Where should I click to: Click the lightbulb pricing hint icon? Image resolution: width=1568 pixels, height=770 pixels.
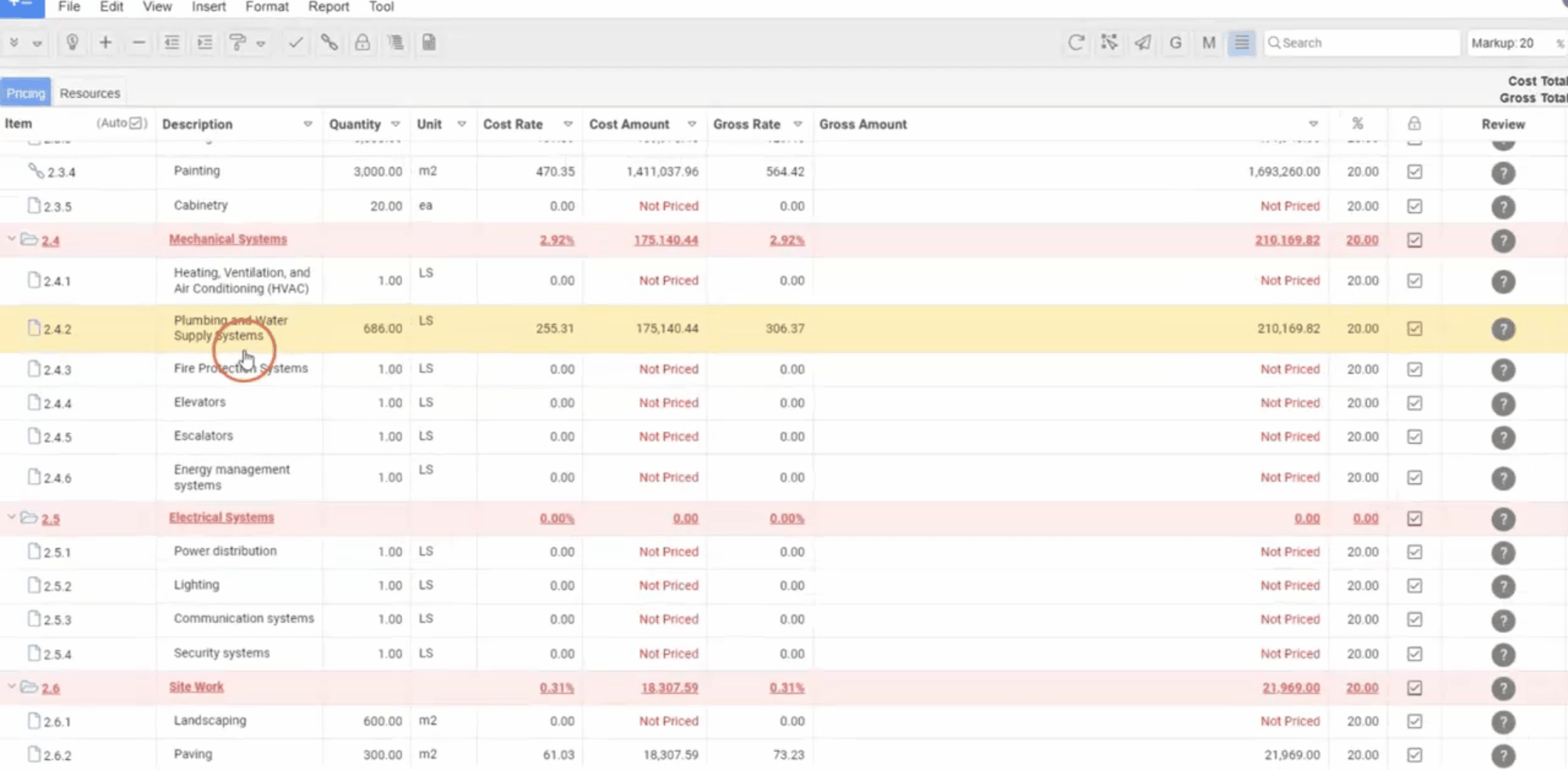tap(72, 43)
